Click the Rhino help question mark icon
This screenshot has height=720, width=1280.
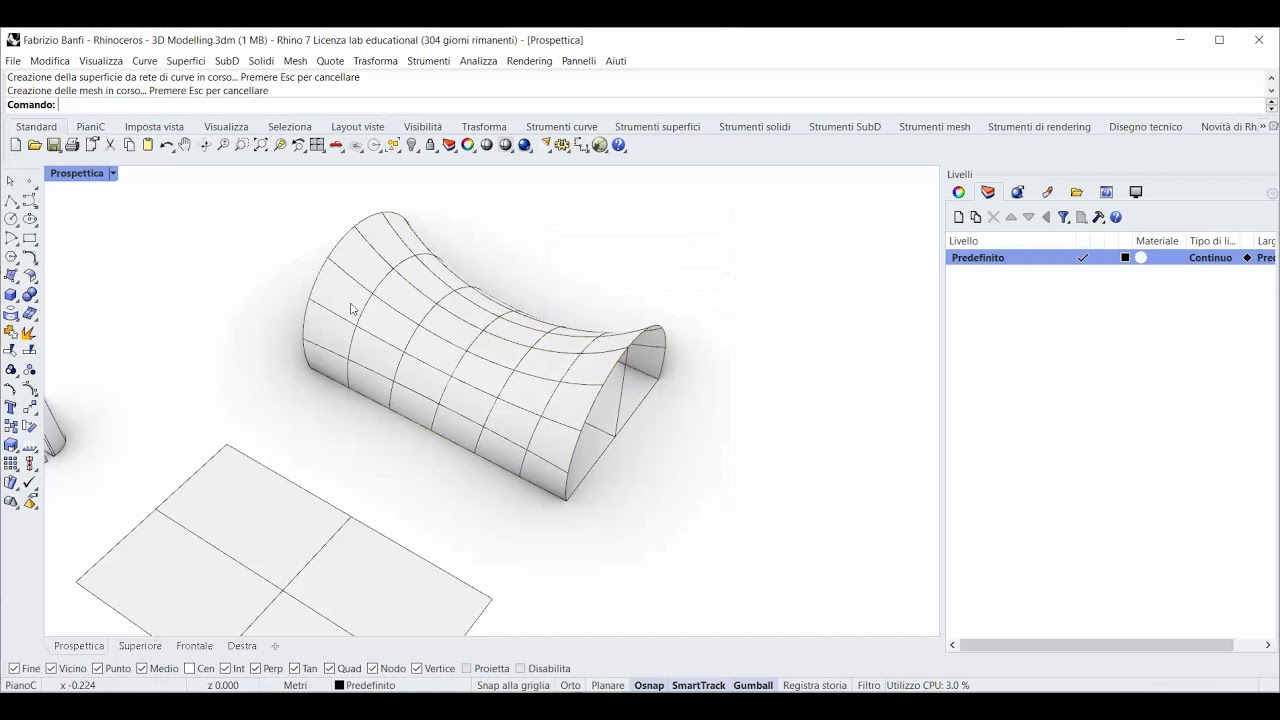coord(619,145)
